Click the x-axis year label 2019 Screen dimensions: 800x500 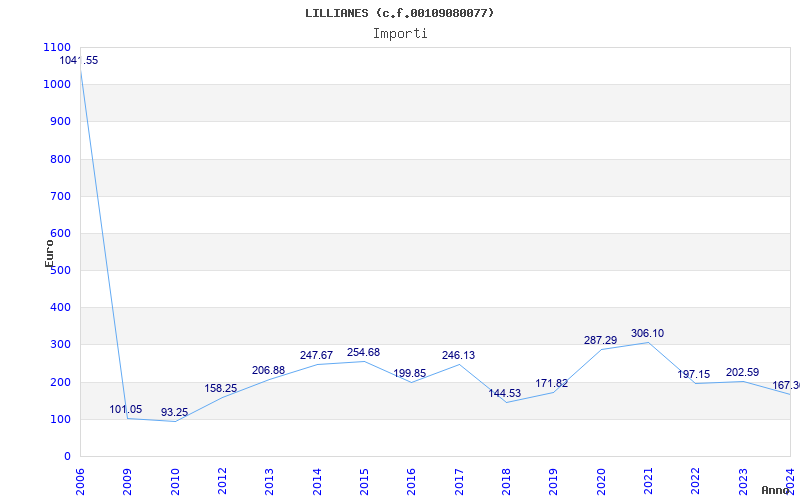tap(554, 482)
